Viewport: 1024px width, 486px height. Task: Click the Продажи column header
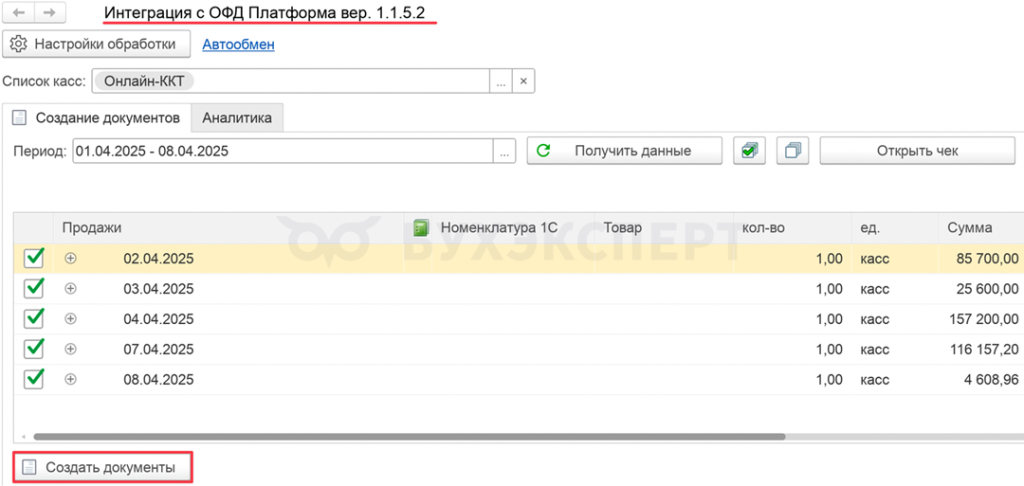click(228, 228)
